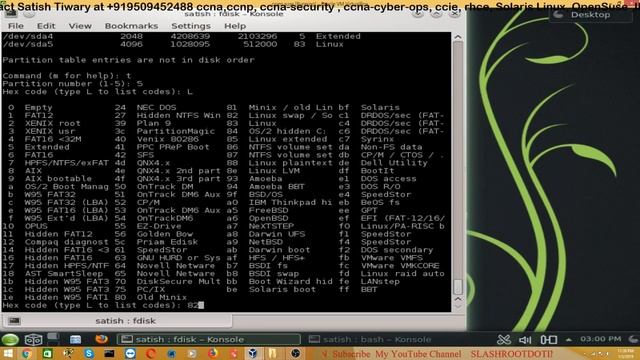Click the scrollbar up arrow at top of terminal
Image resolution: width=640 pixels, height=360 pixels.
458,37
